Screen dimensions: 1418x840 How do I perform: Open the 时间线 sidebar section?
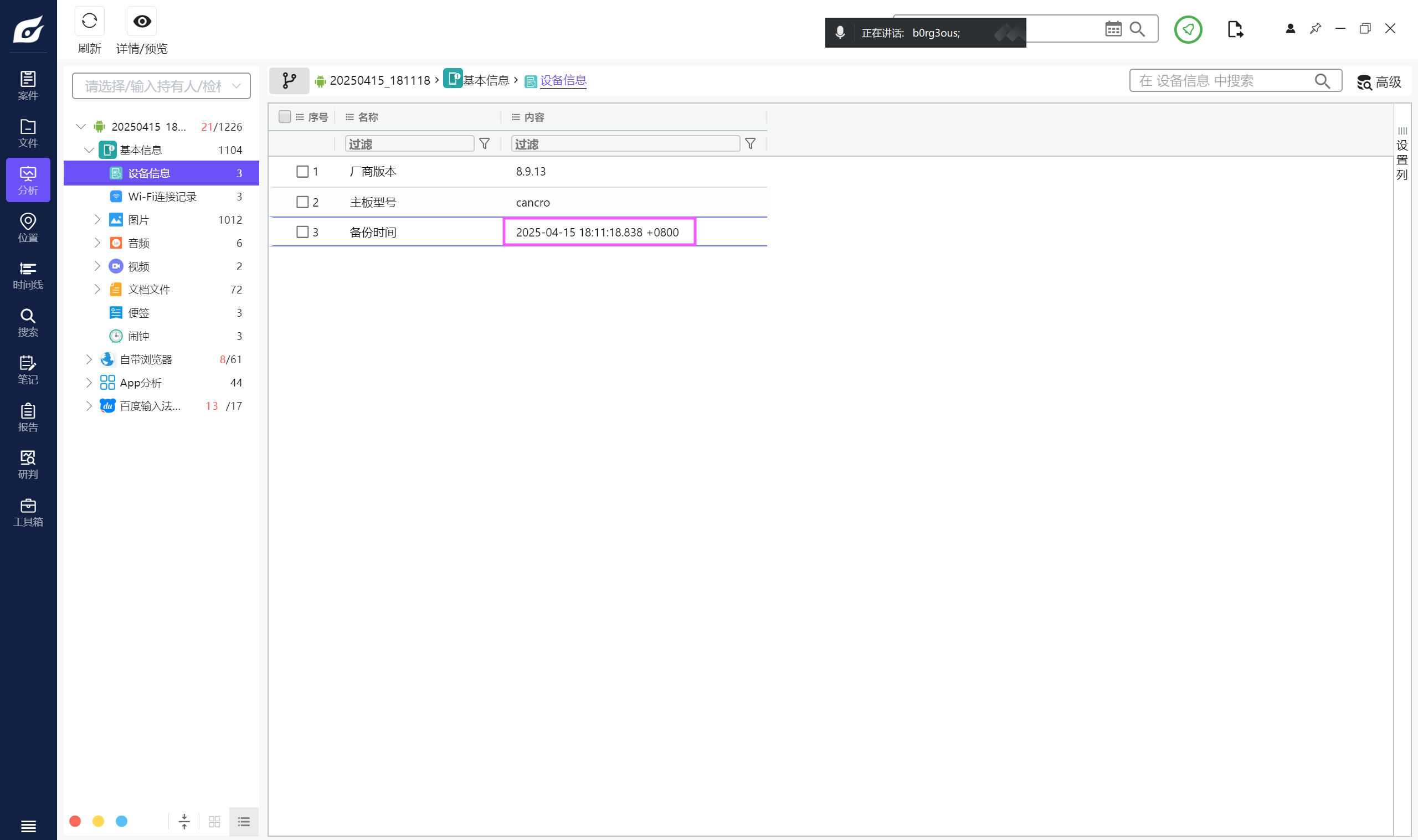[x=28, y=275]
